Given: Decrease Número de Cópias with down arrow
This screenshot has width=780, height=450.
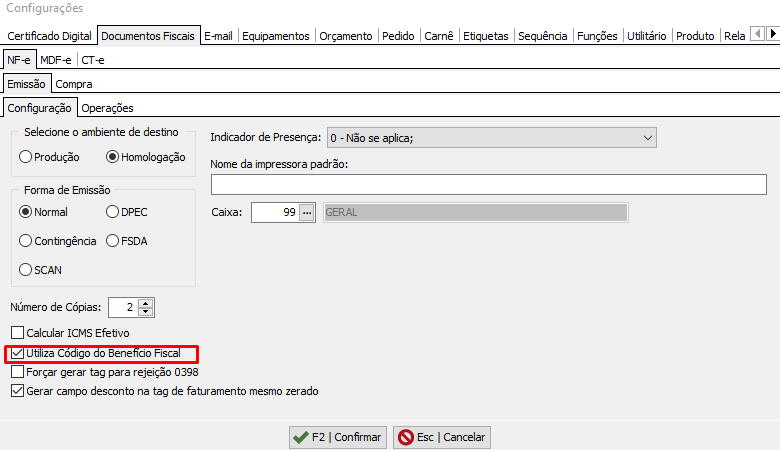Looking at the screenshot, I should pos(146,312).
